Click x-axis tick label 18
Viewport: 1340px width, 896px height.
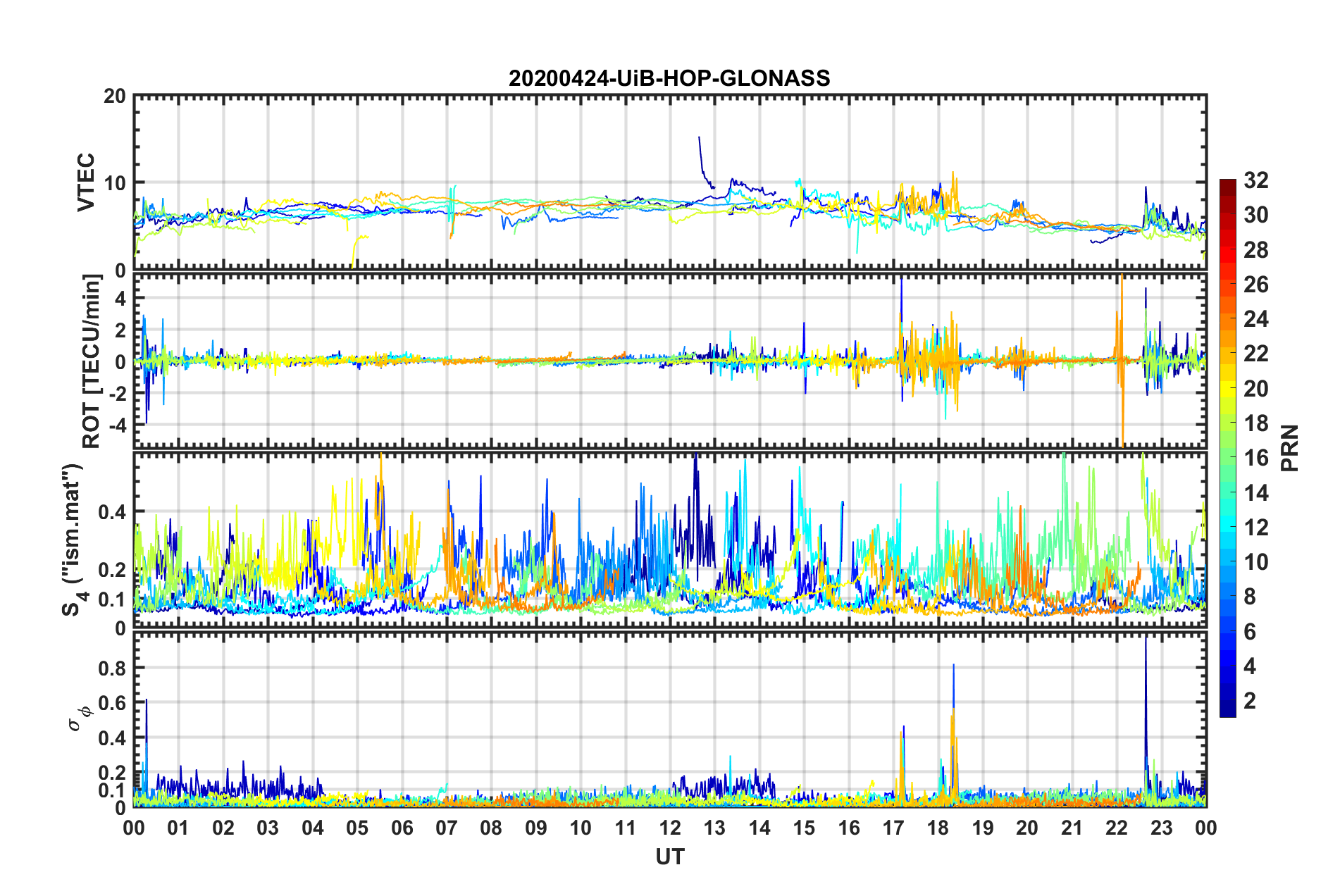pyautogui.click(x=938, y=828)
